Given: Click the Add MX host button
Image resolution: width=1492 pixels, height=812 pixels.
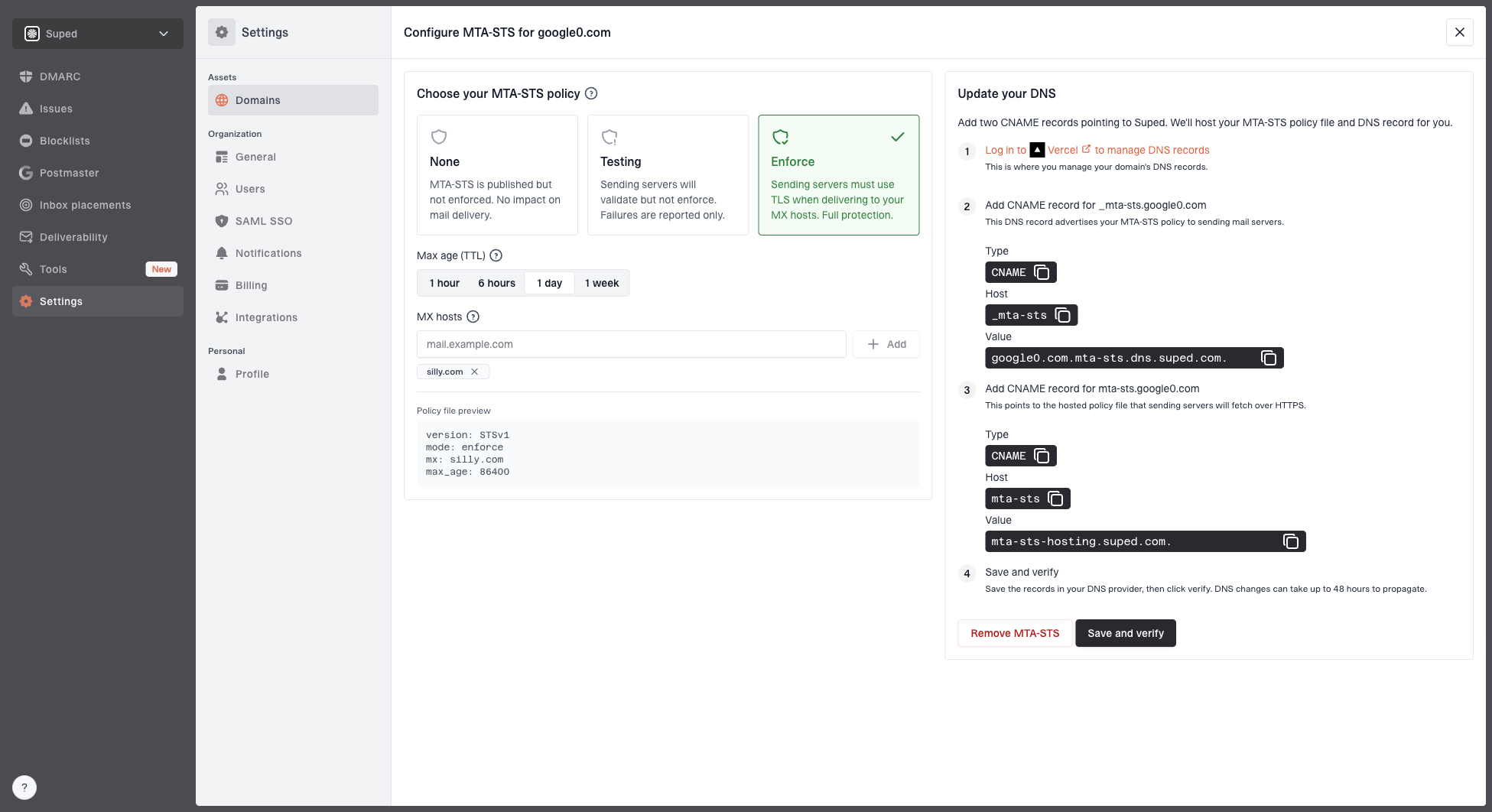Looking at the screenshot, I should pos(886,344).
